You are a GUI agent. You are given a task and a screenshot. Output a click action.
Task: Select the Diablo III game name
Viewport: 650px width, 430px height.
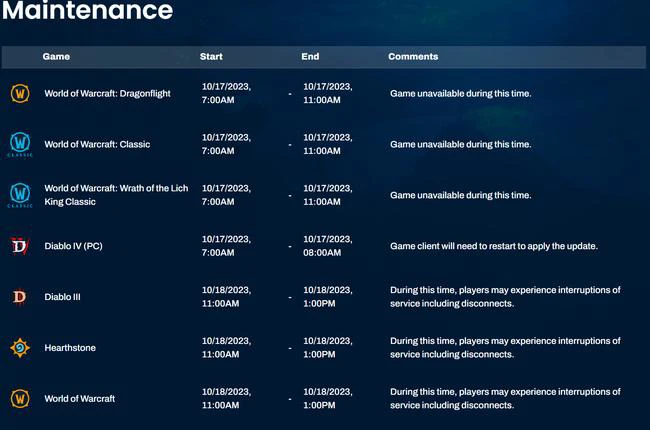[x=62, y=297]
